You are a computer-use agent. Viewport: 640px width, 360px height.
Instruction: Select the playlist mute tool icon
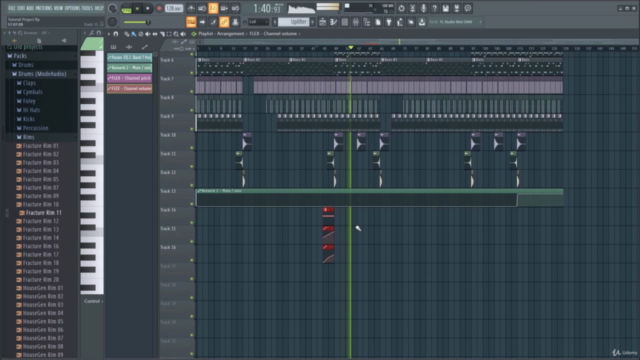click(148, 34)
